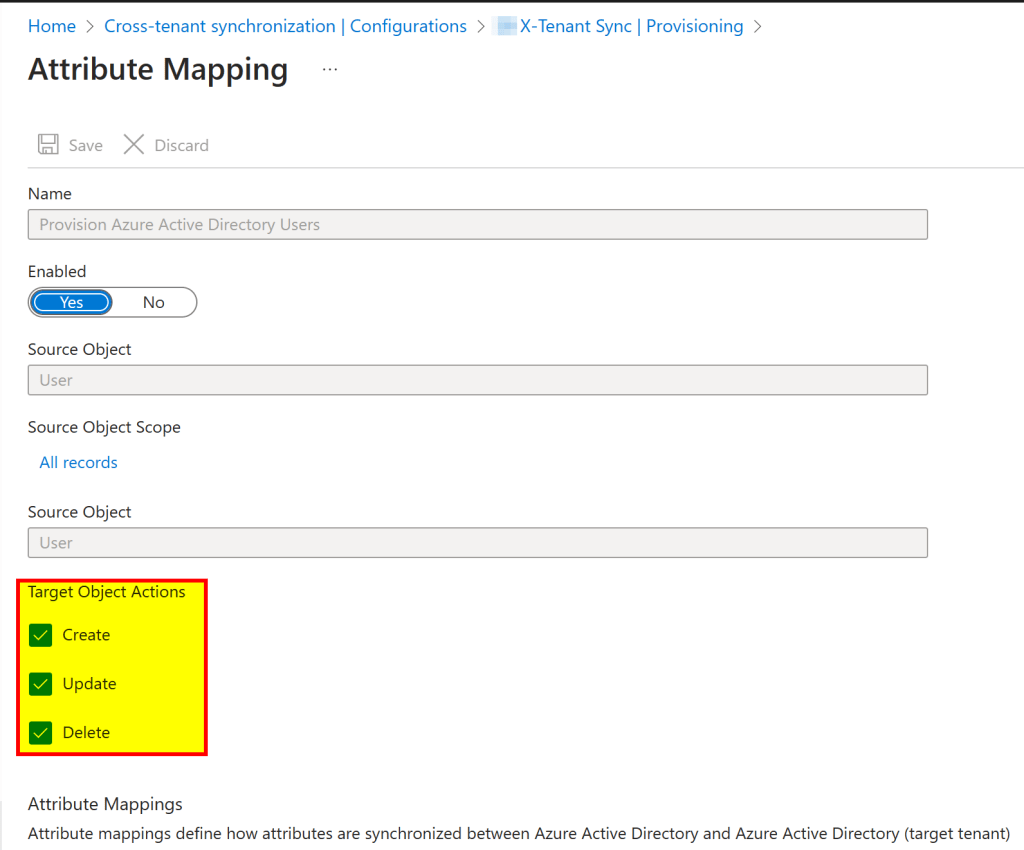Image resolution: width=1024 pixels, height=850 pixels.
Task: Open the ellipsis menu beside Attribute Mapping
Action: click(x=330, y=70)
